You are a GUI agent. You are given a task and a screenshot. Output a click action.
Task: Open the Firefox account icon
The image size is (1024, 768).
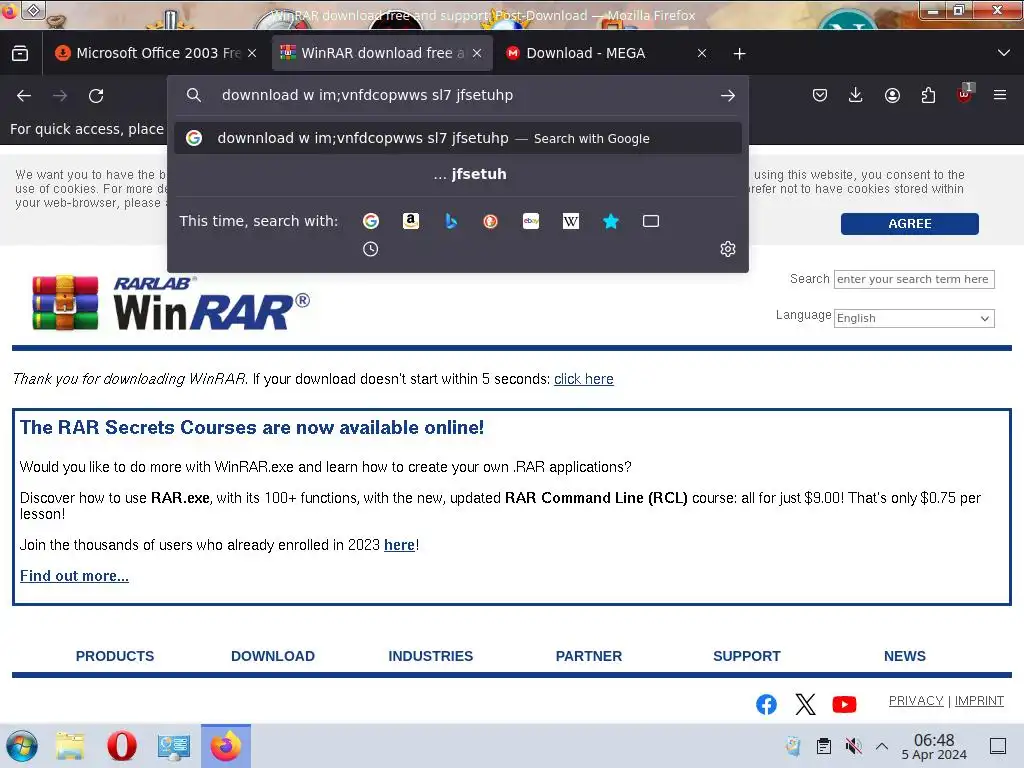click(x=892, y=95)
